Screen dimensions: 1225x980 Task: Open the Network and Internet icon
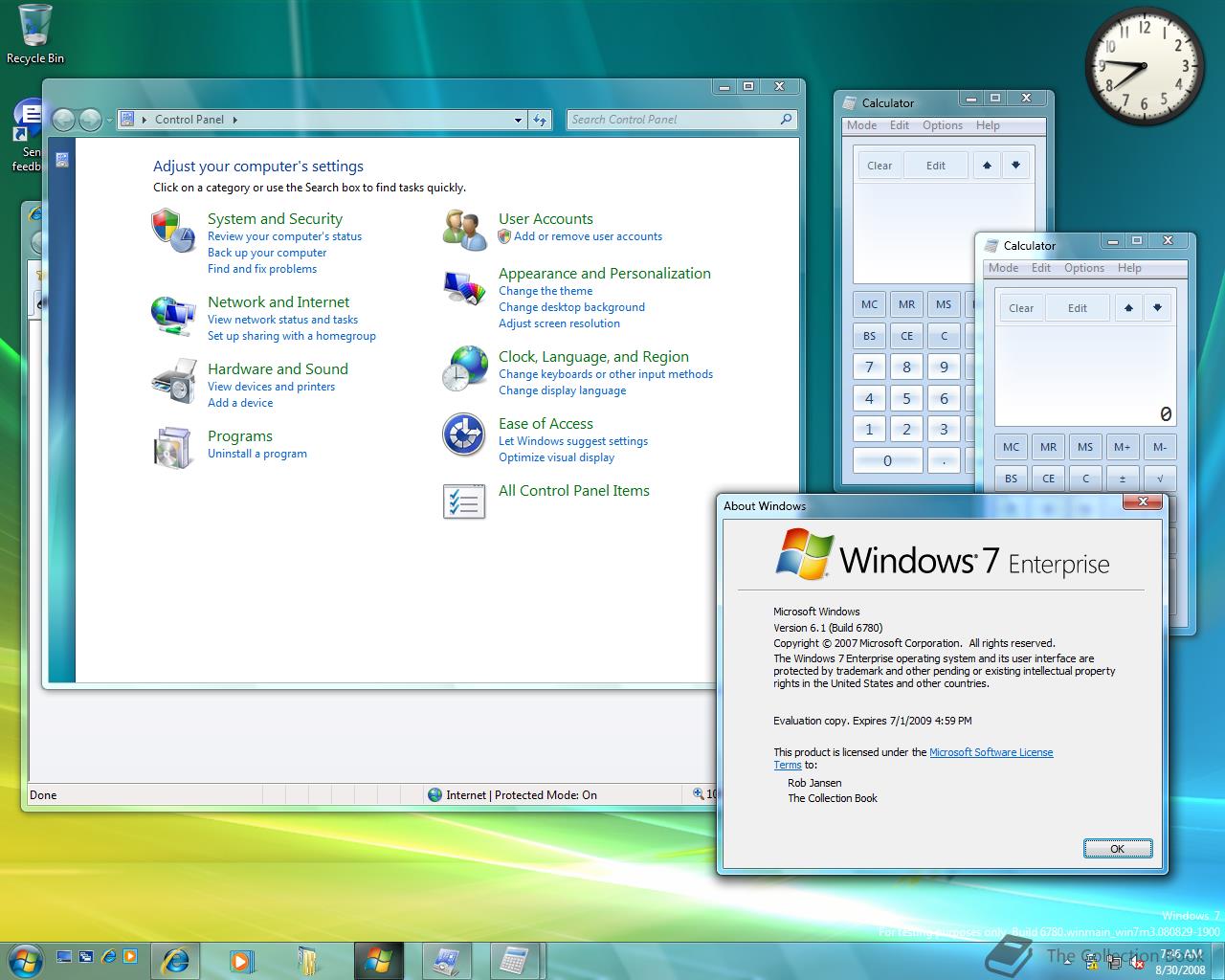173,315
